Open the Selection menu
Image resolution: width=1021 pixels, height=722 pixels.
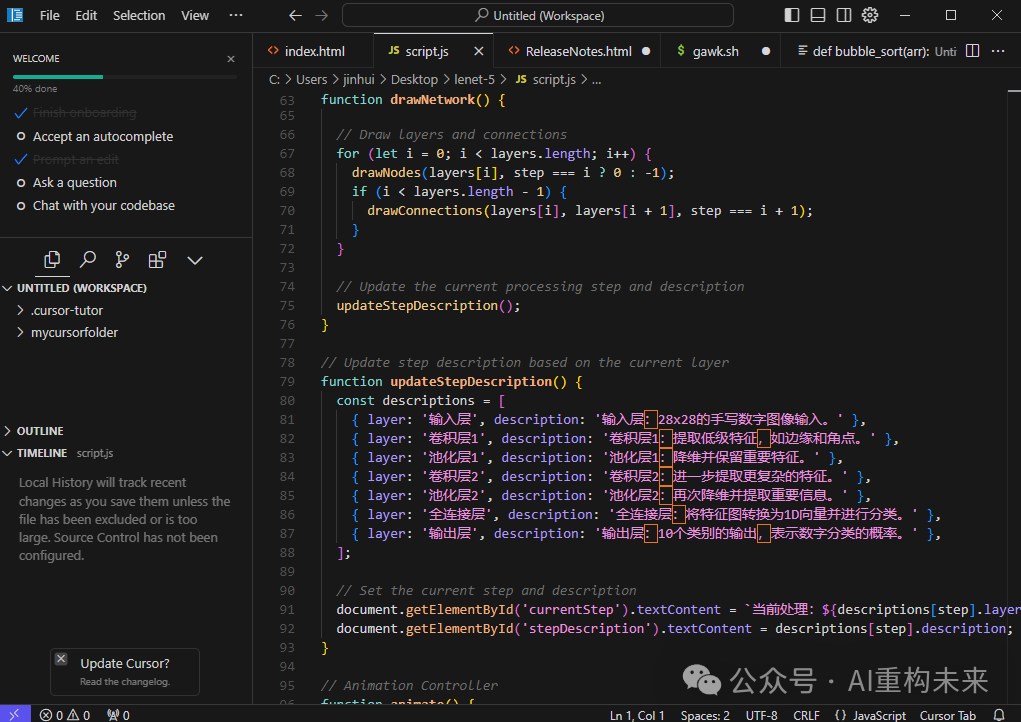(139, 15)
